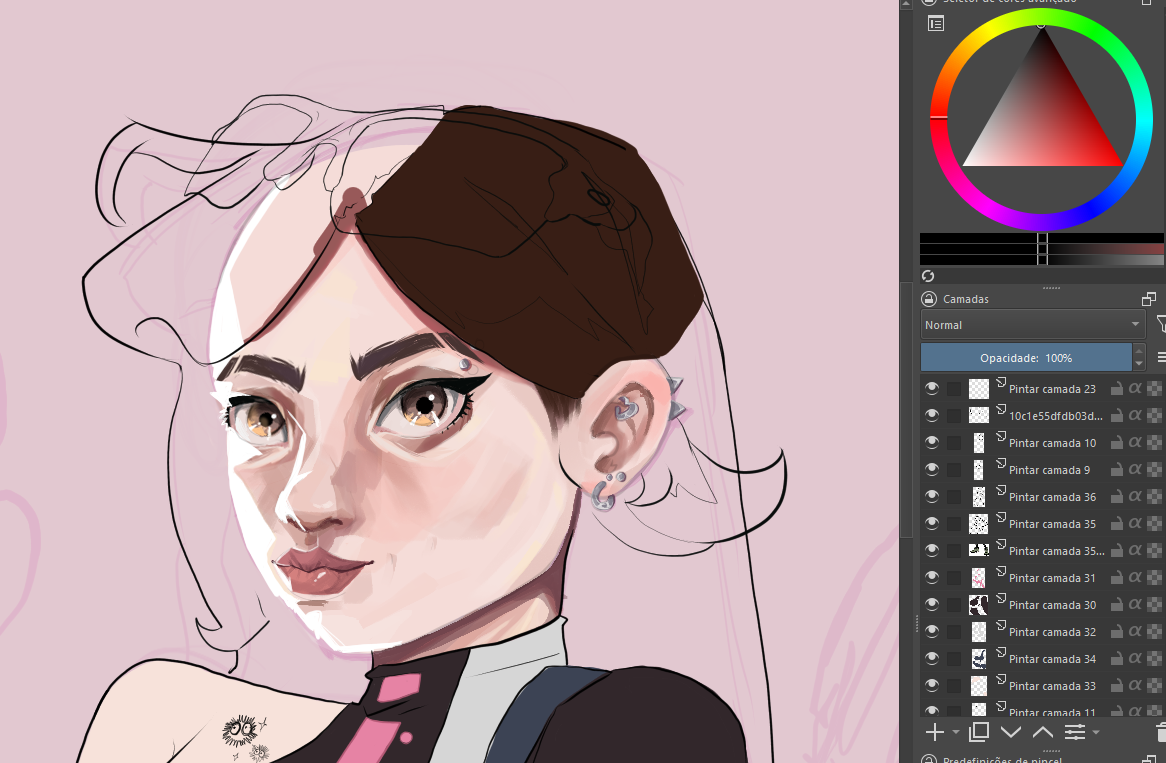This screenshot has width=1166, height=763.
Task: Open the Normal blending mode dropdown
Action: click(x=1032, y=325)
